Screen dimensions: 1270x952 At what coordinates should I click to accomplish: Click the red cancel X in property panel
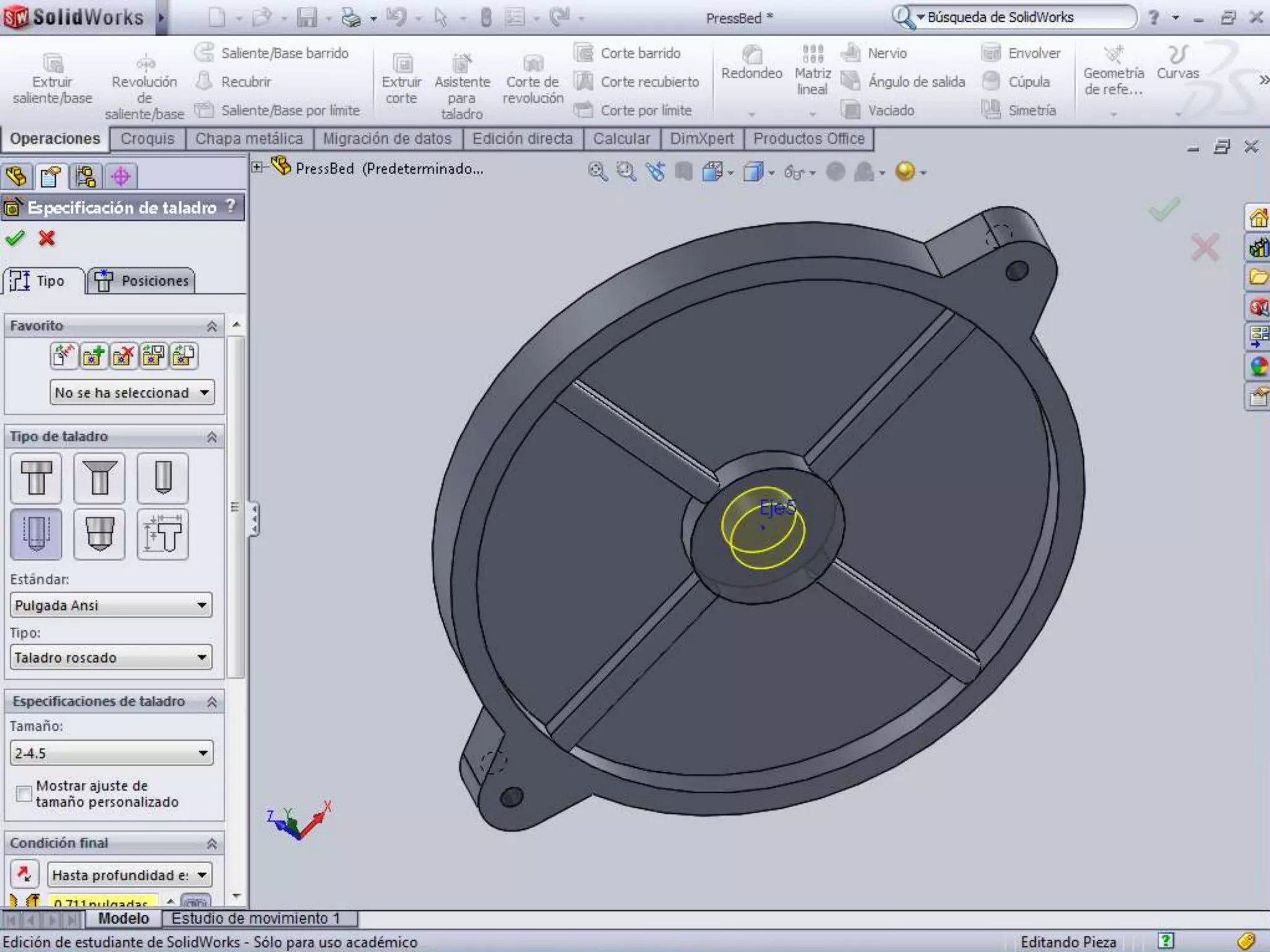47,238
